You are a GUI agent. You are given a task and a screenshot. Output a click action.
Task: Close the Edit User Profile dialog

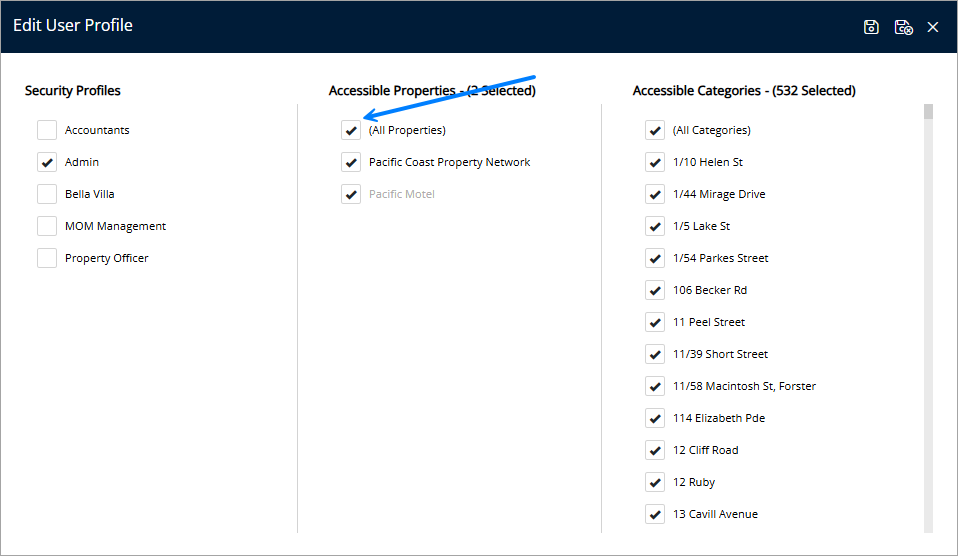(x=933, y=27)
